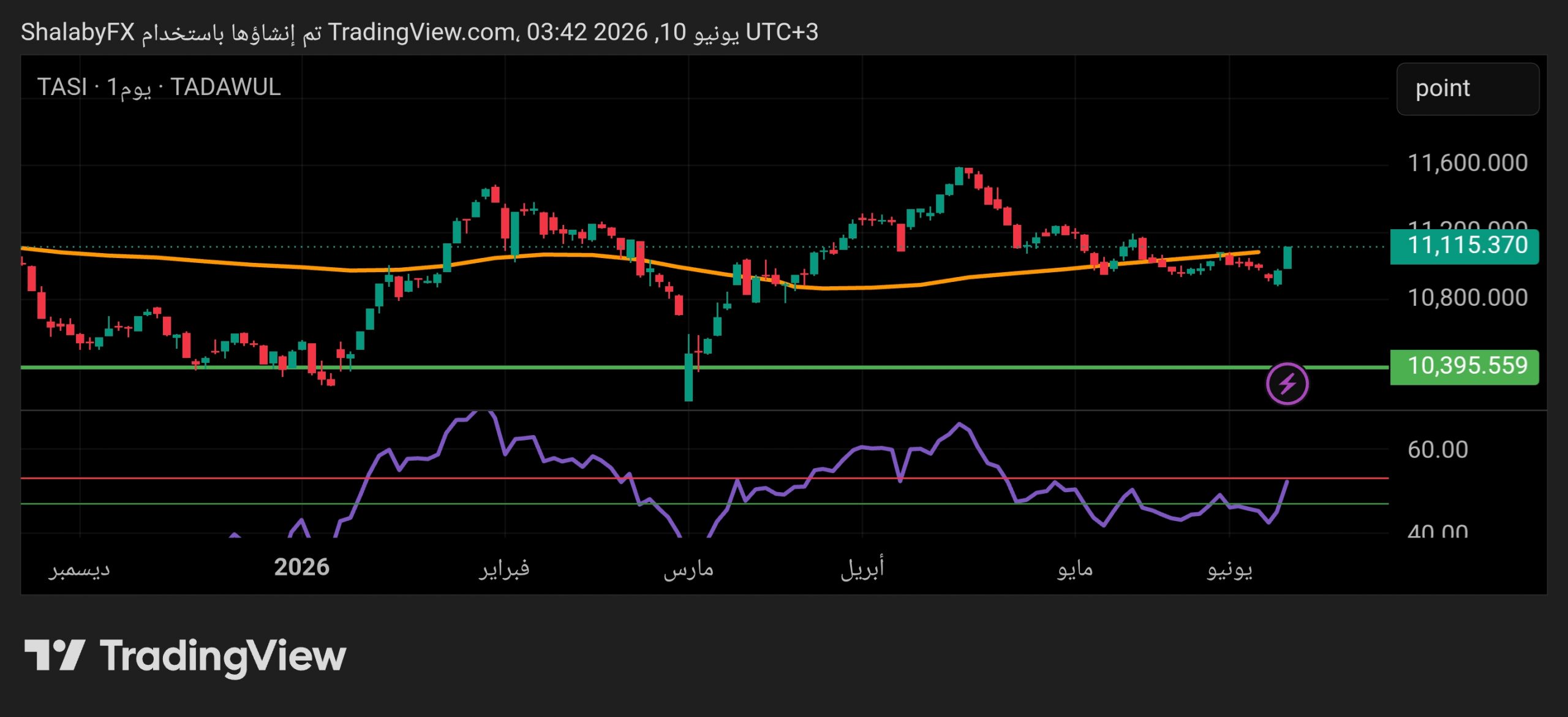Click the TASI symbol name

[62, 87]
